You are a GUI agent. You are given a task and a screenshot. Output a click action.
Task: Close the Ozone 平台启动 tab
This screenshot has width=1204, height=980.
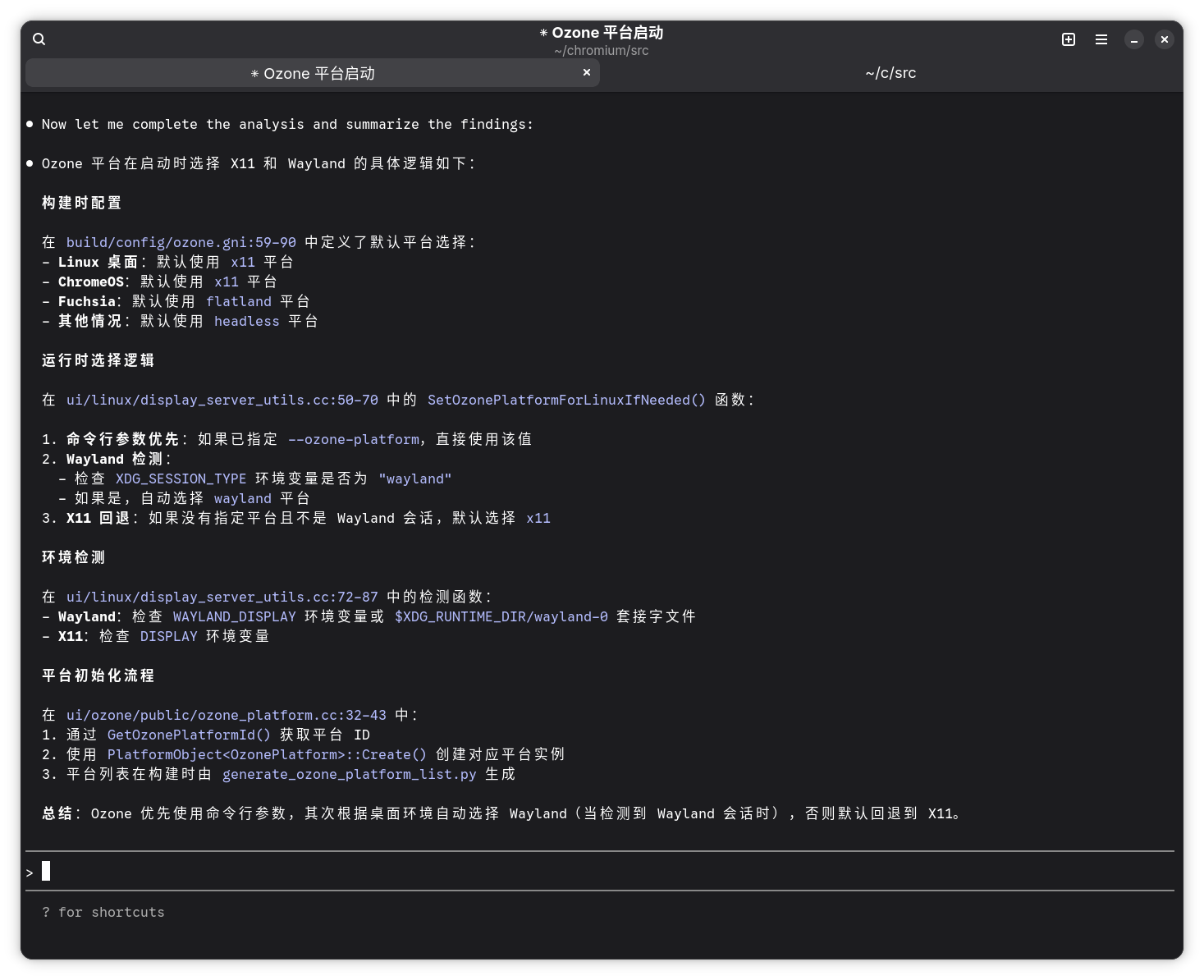pyautogui.click(x=587, y=72)
